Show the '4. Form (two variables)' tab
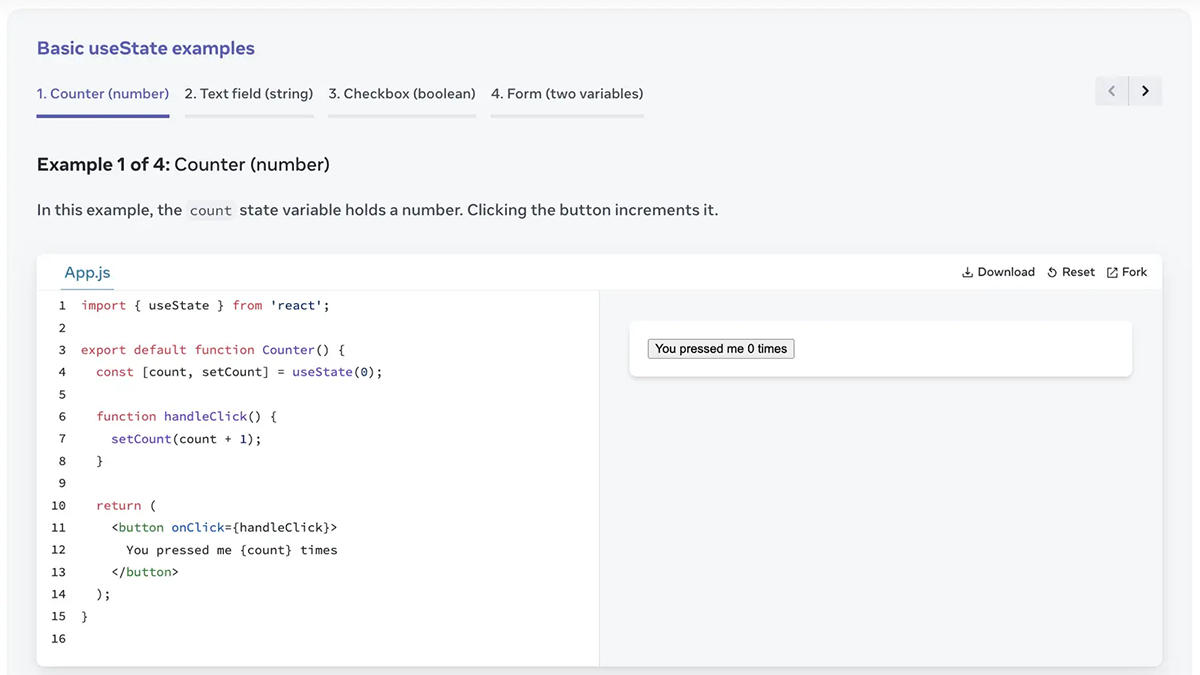This screenshot has height=675, width=1200. coord(567,94)
